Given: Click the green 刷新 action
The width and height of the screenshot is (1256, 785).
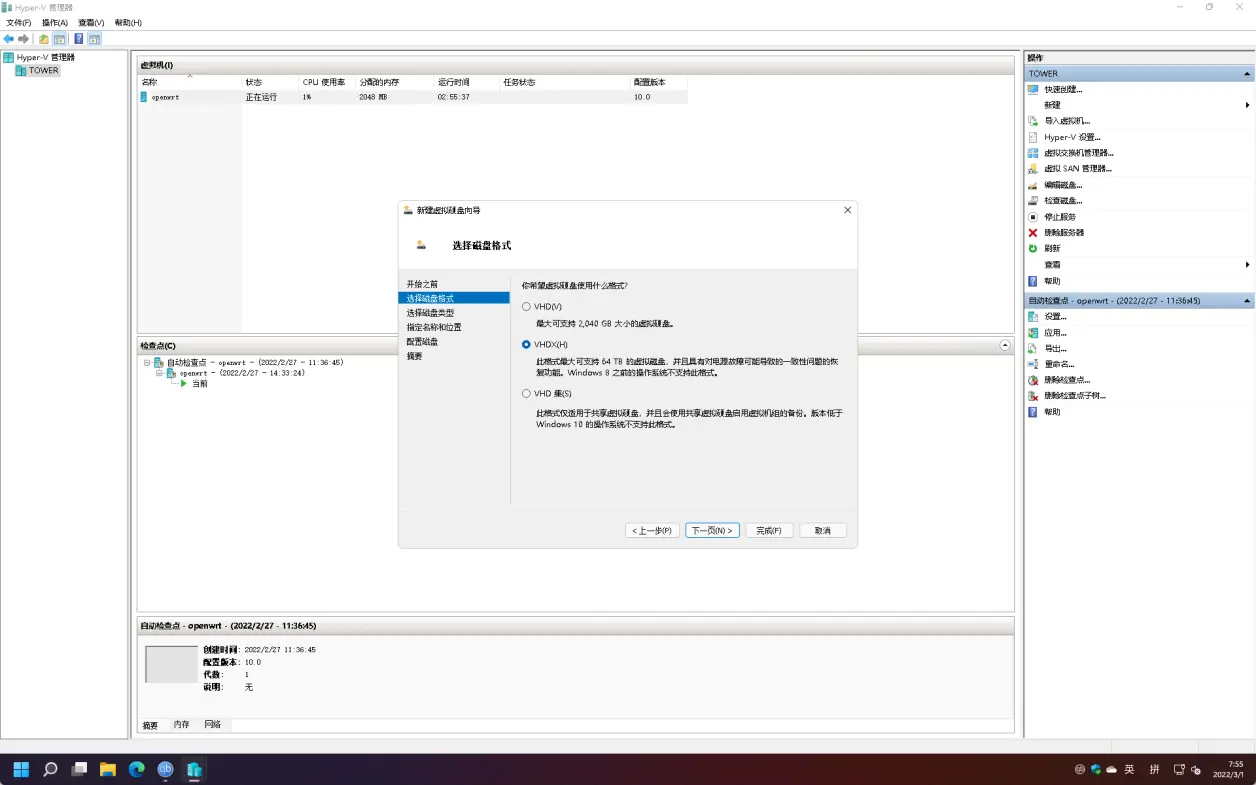Looking at the screenshot, I should 1052,249.
